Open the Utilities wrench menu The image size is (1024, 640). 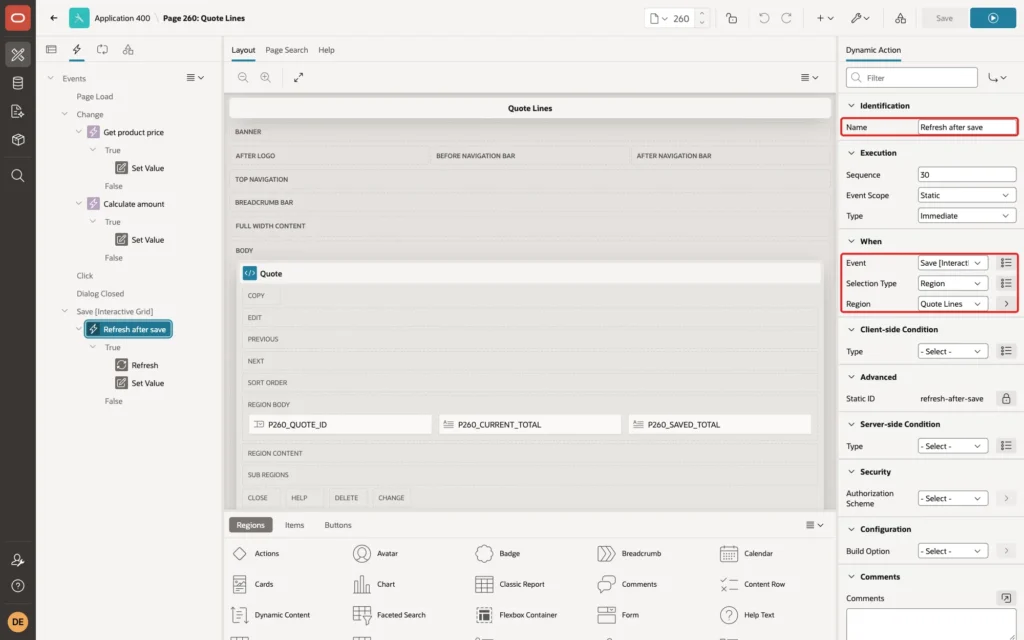[x=860, y=18]
